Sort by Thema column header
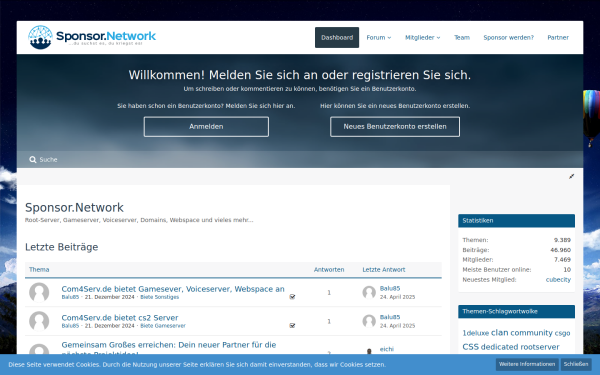This screenshot has width=600, height=375. click(39, 269)
